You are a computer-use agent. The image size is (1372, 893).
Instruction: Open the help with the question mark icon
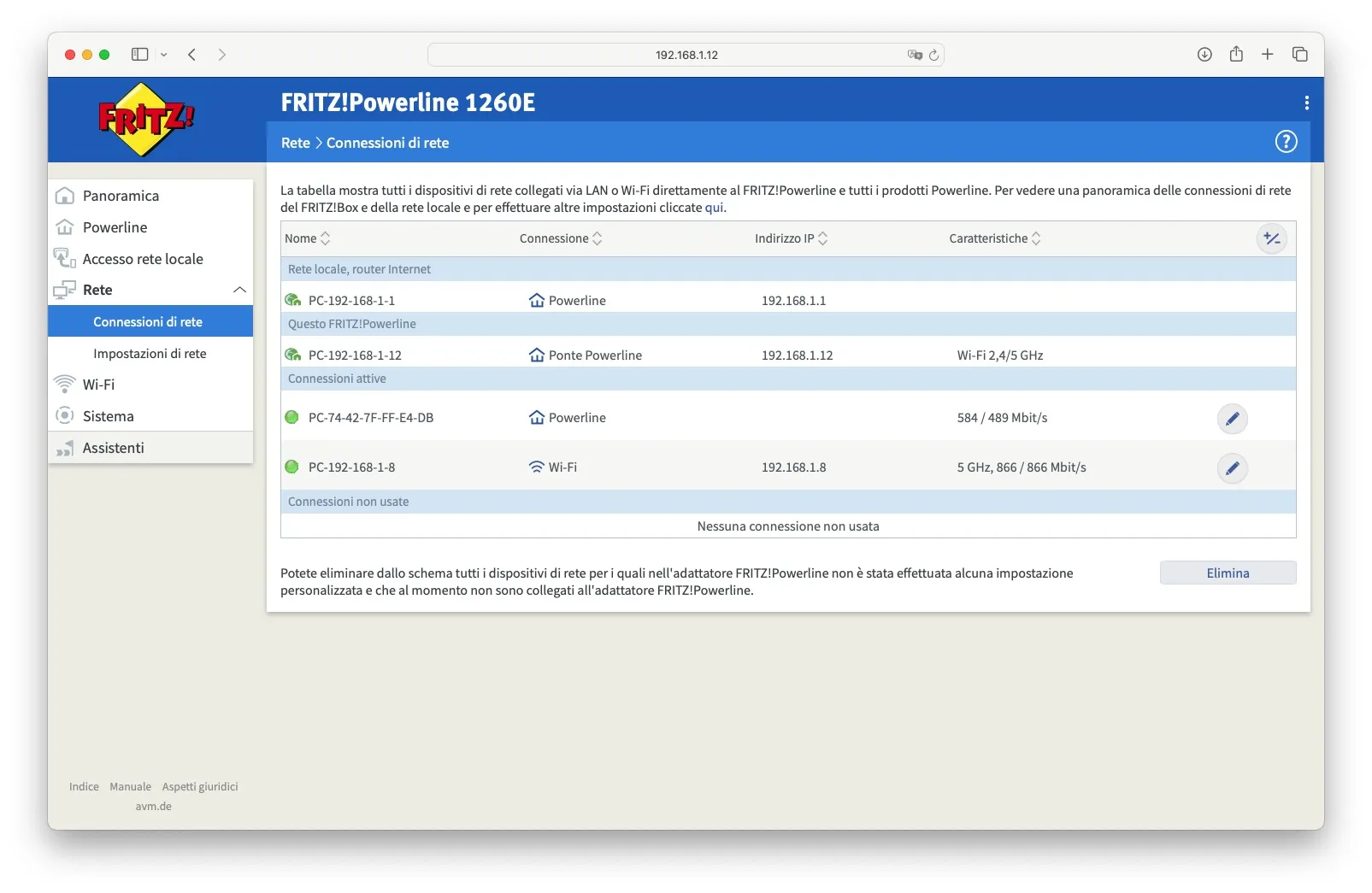click(x=1286, y=142)
